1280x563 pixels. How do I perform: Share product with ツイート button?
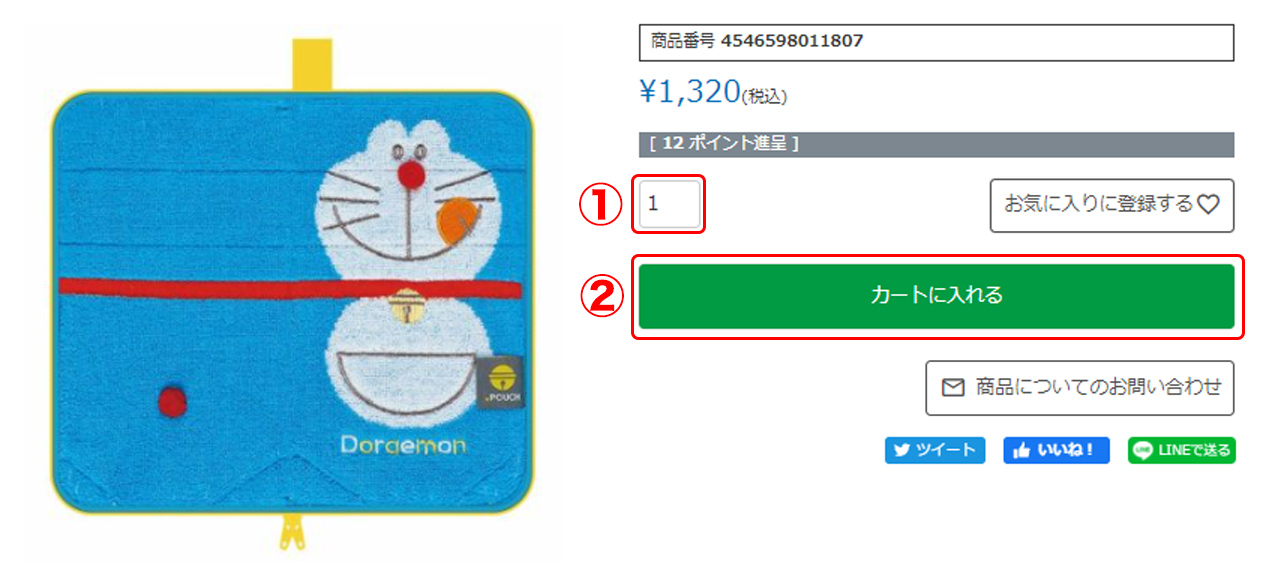[x=935, y=450]
